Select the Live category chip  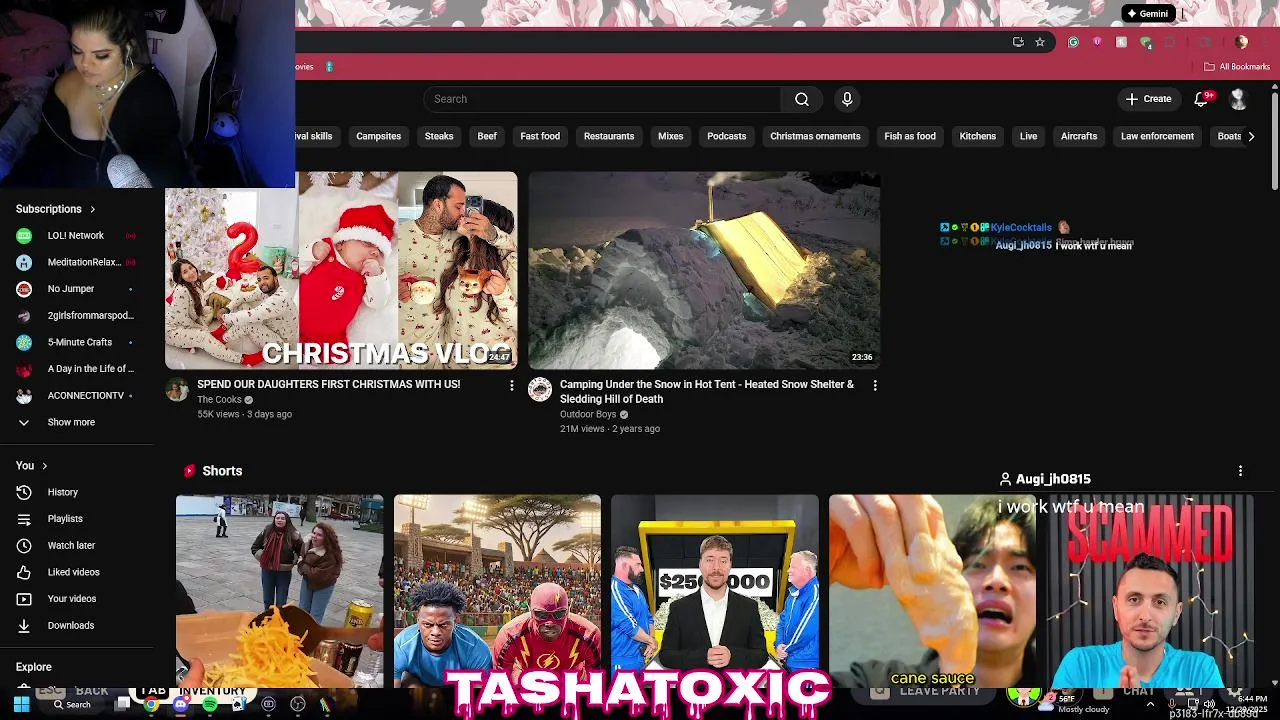pyautogui.click(x=1028, y=136)
